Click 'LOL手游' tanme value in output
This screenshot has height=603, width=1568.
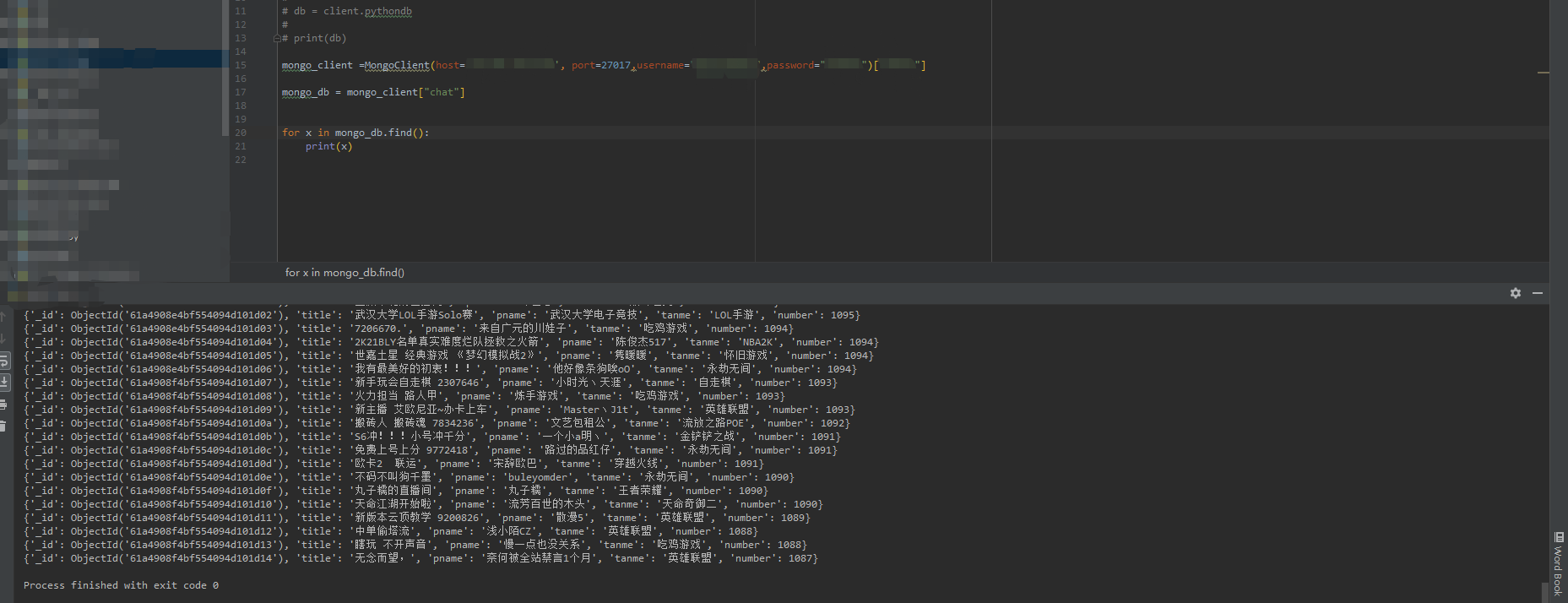pyautogui.click(x=735, y=315)
